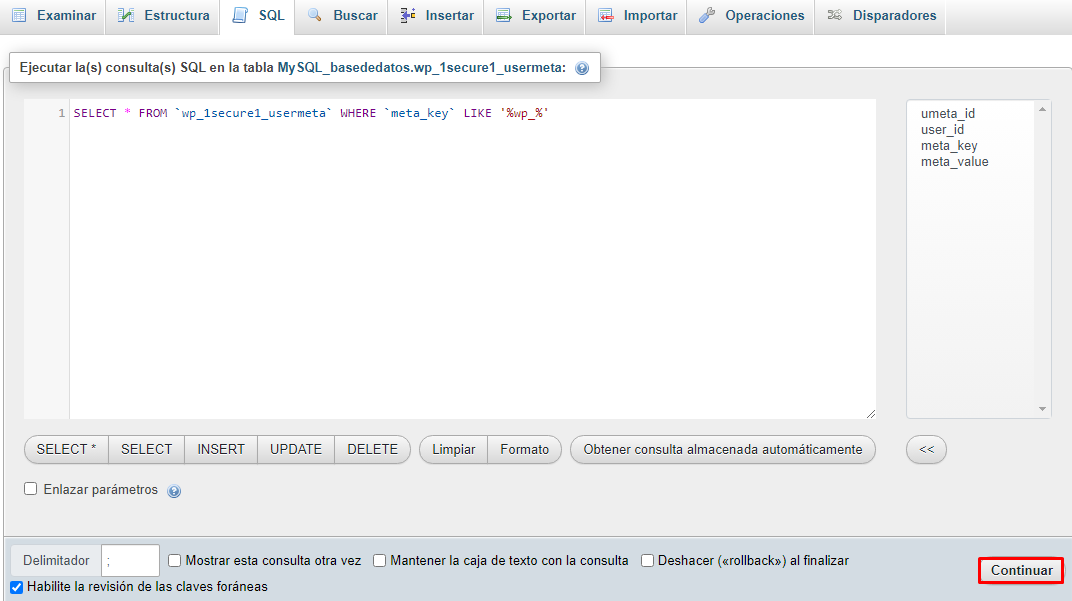Click the SELECT * button

[x=66, y=449]
